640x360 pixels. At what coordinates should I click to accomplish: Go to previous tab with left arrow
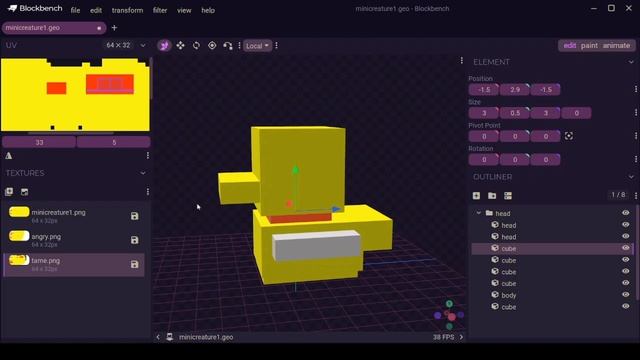point(158,337)
